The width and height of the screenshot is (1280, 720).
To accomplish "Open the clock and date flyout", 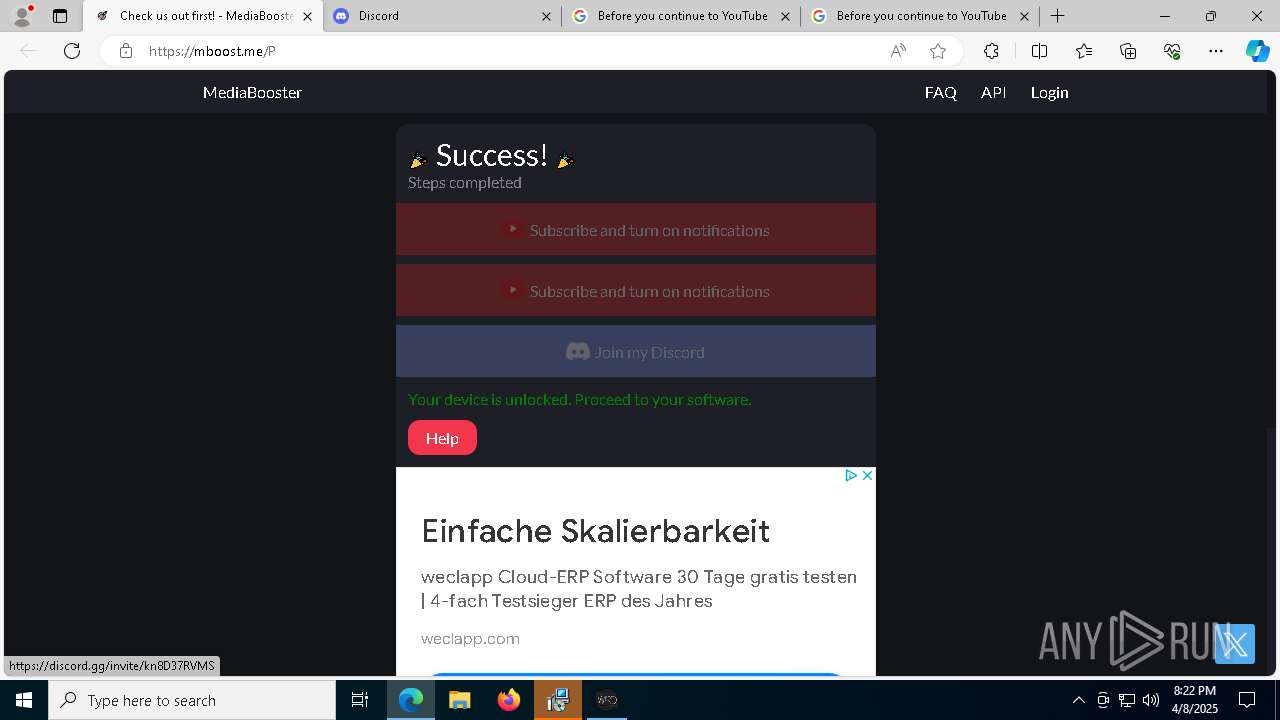I will click(x=1195, y=700).
